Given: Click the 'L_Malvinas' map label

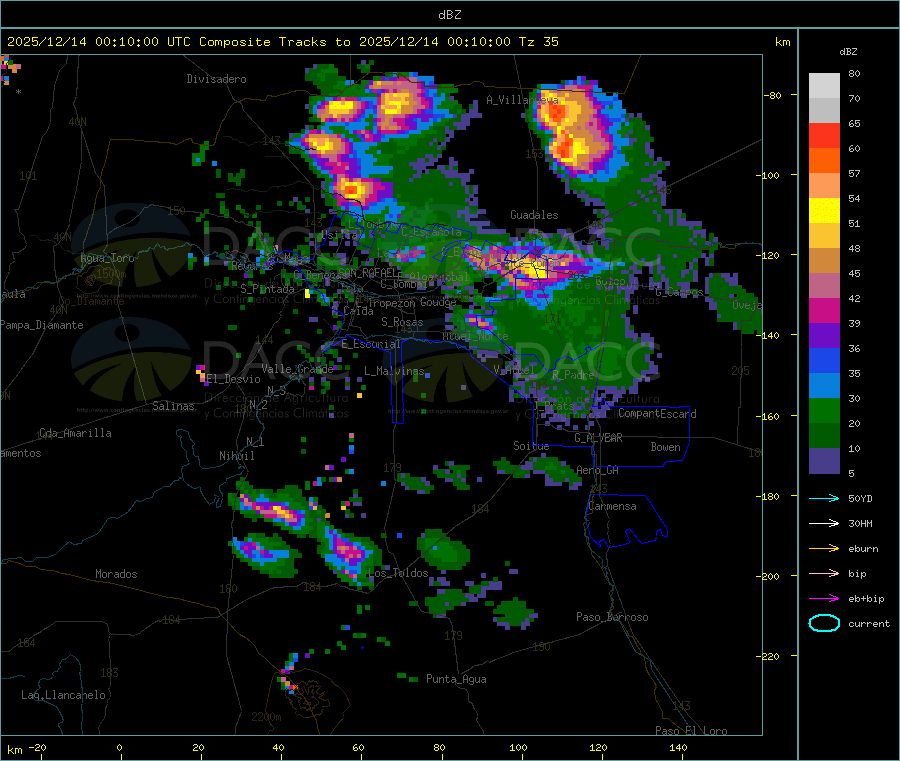Looking at the screenshot, I should click(394, 371).
